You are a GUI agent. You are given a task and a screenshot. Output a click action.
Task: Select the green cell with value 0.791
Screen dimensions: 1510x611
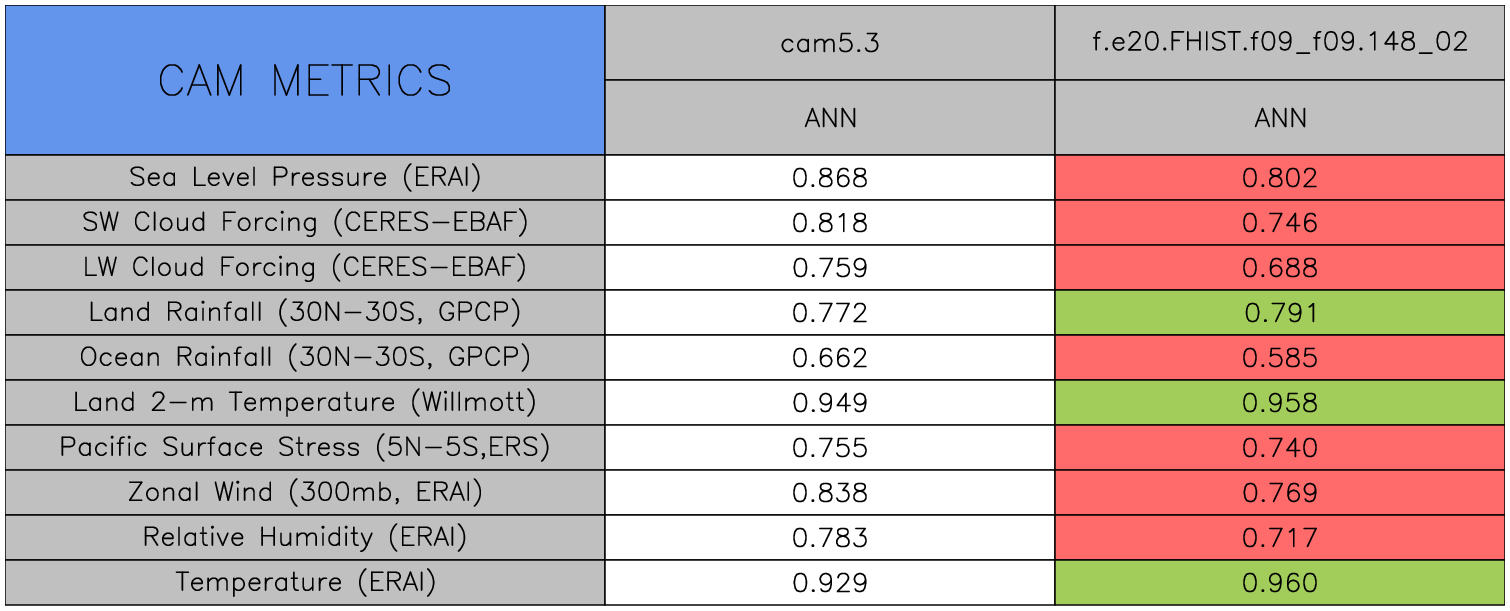coord(1280,313)
